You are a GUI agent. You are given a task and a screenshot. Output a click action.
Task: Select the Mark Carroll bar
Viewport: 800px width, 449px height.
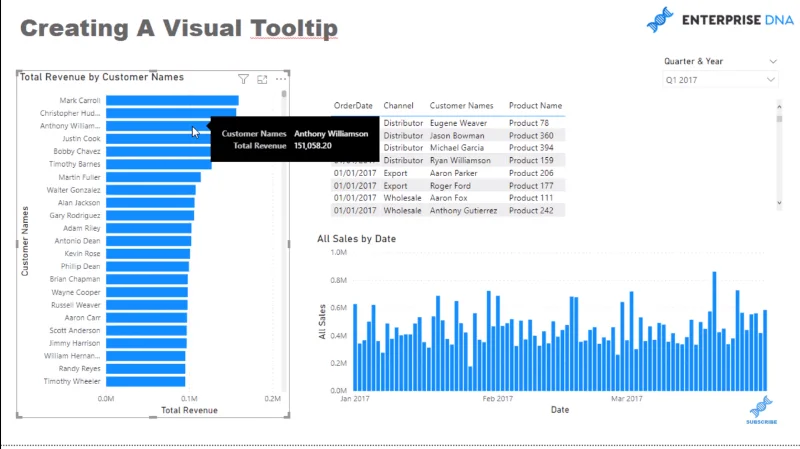pos(172,101)
